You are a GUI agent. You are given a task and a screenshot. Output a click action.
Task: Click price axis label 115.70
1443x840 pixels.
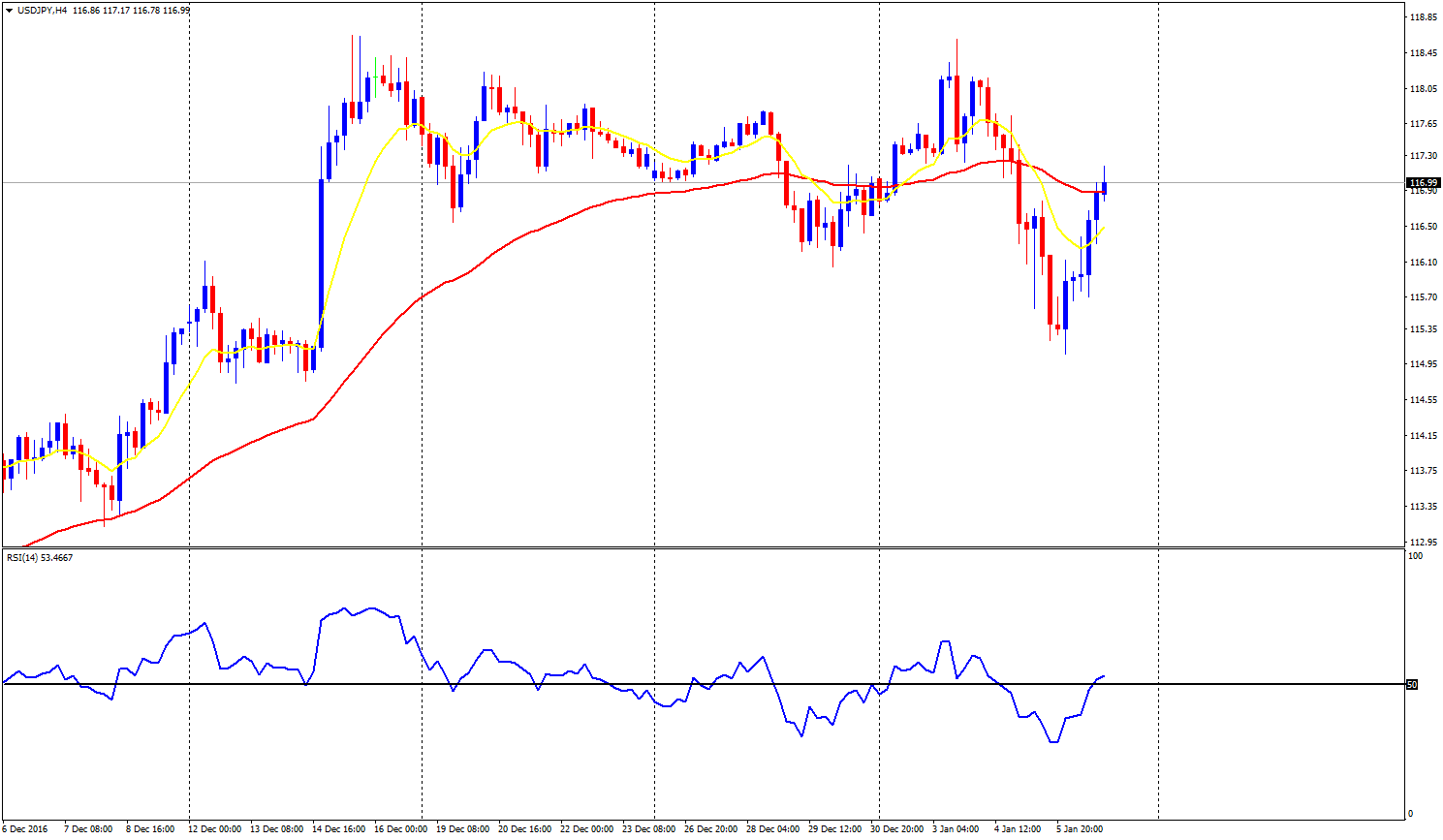pyautogui.click(x=1423, y=297)
